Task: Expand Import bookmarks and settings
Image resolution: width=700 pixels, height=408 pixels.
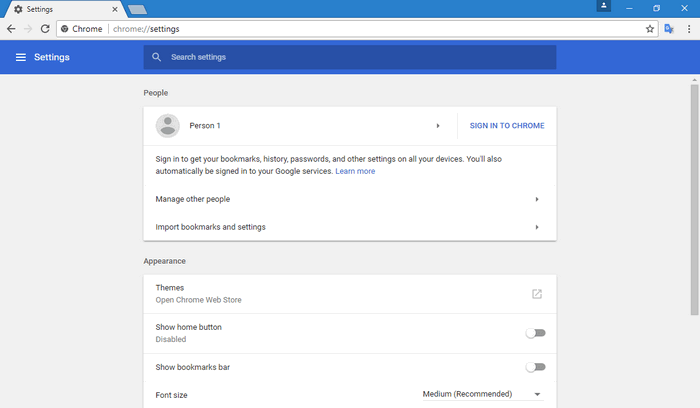Action: (x=350, y=227)
